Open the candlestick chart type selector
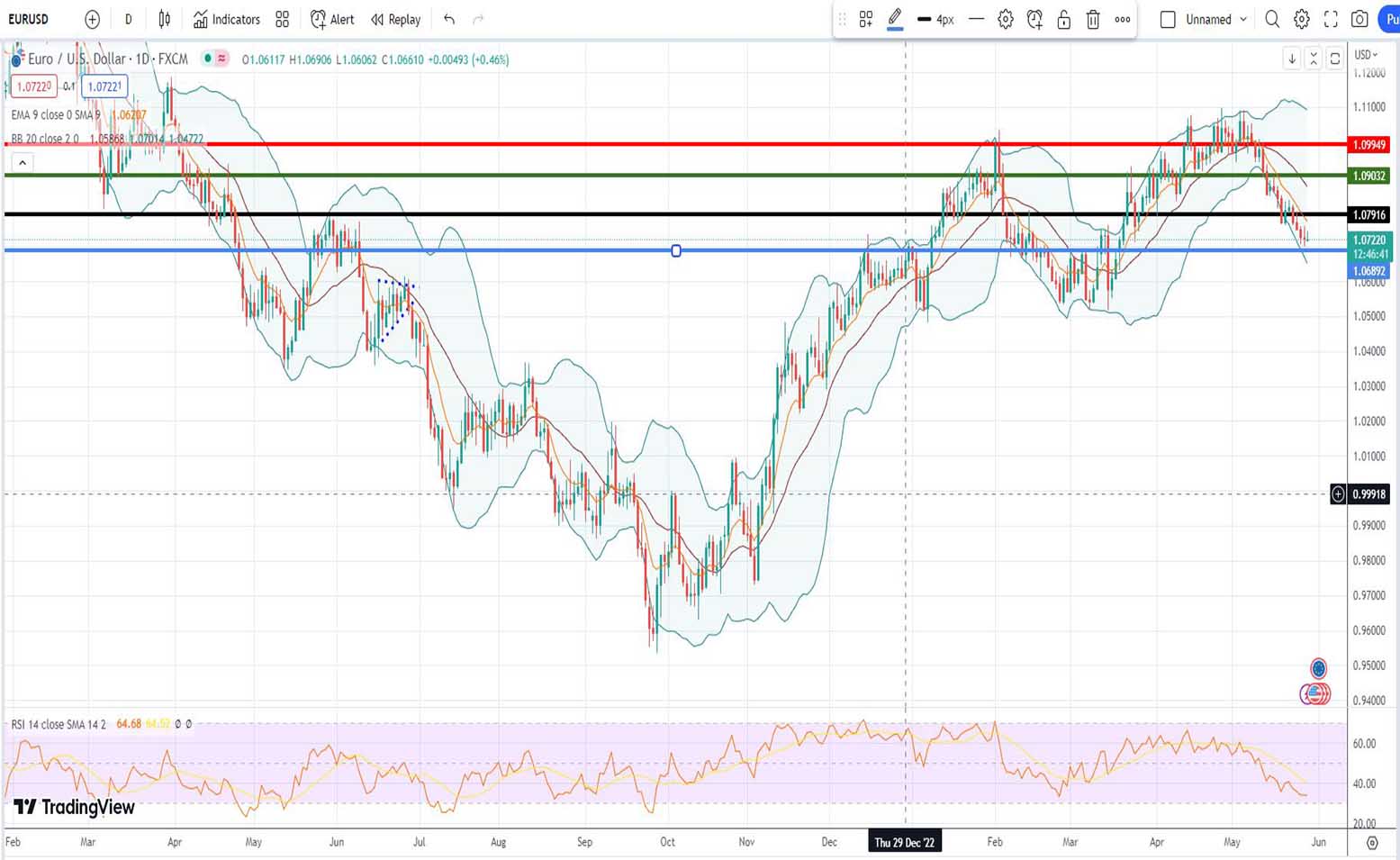The image size is (1400, 860). pos(164,19)
